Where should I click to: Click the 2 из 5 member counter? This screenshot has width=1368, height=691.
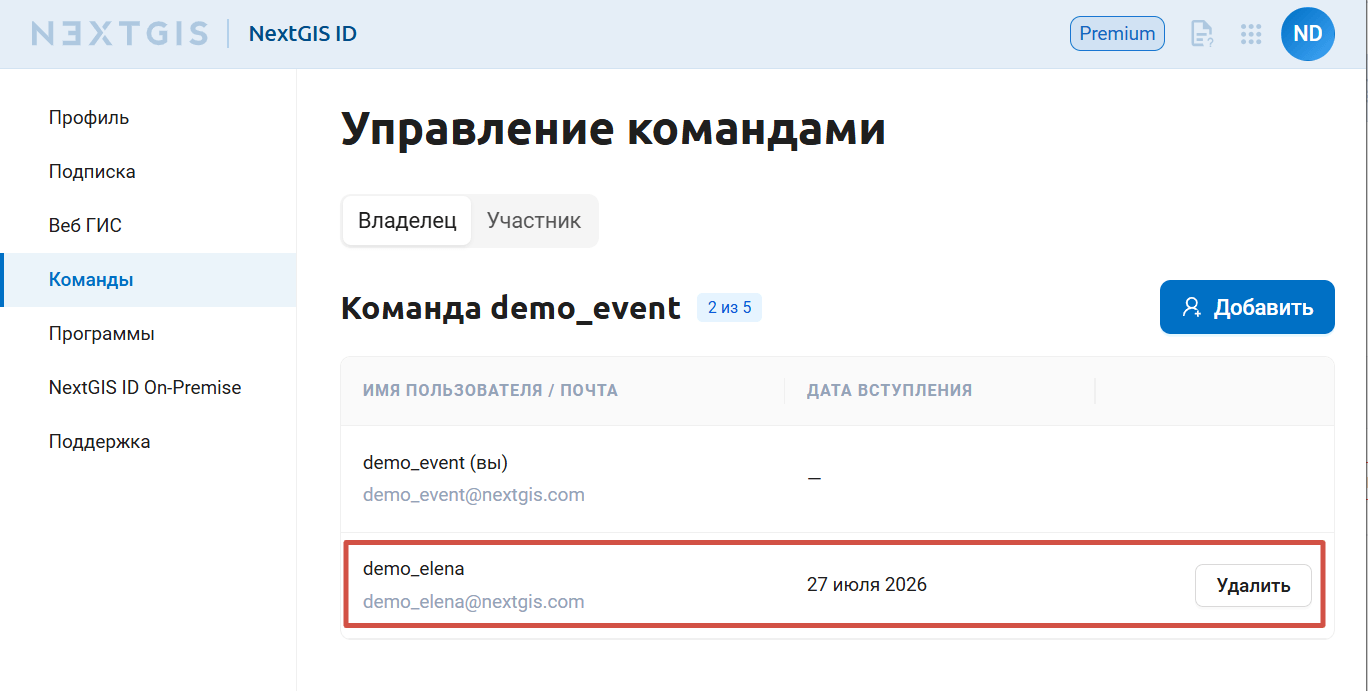point(729,308)
